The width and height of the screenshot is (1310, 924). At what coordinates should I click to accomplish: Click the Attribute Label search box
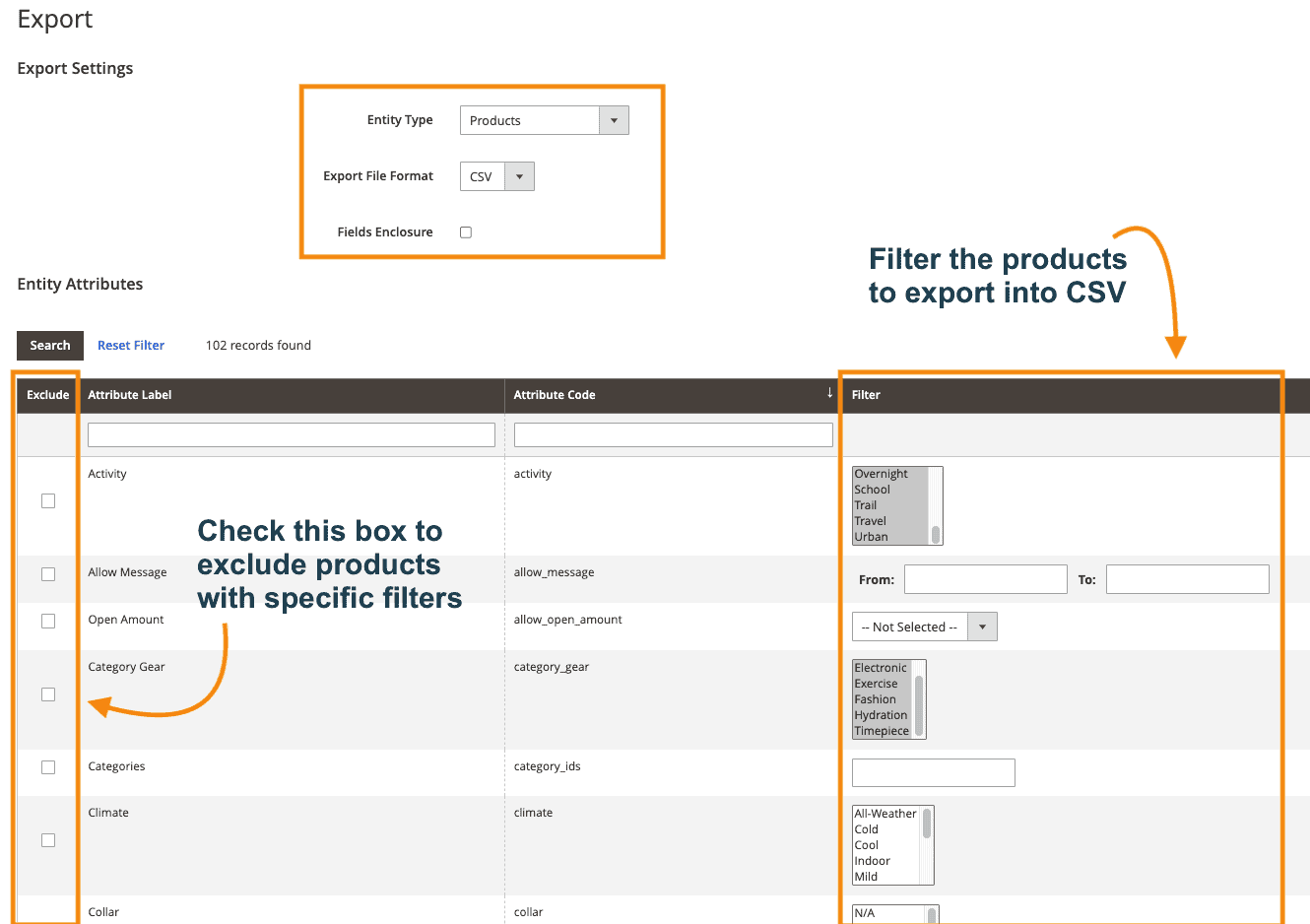(x=291, y=433)
